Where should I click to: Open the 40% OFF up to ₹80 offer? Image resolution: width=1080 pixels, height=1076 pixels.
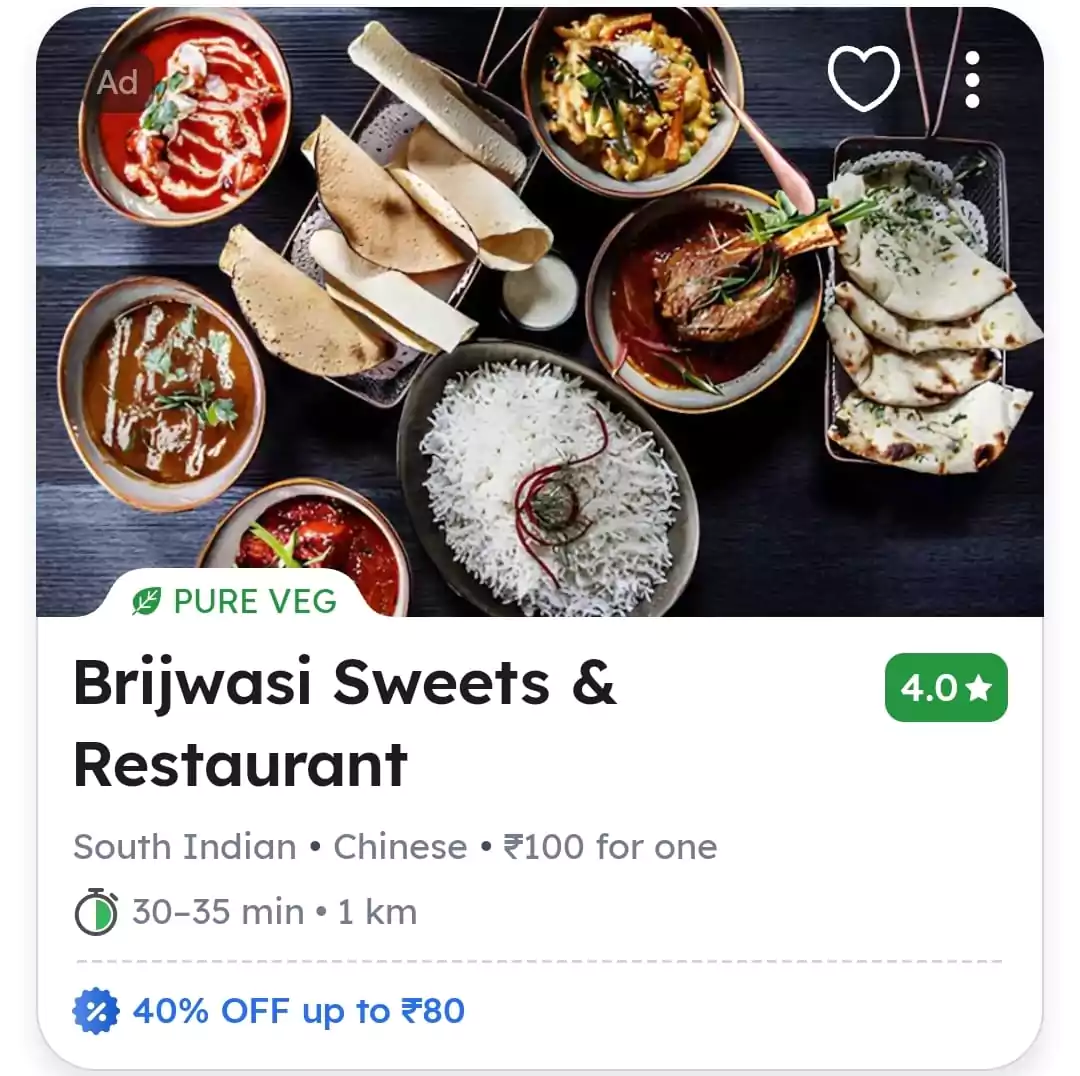pyautogui.click(x=298, y=1011)
